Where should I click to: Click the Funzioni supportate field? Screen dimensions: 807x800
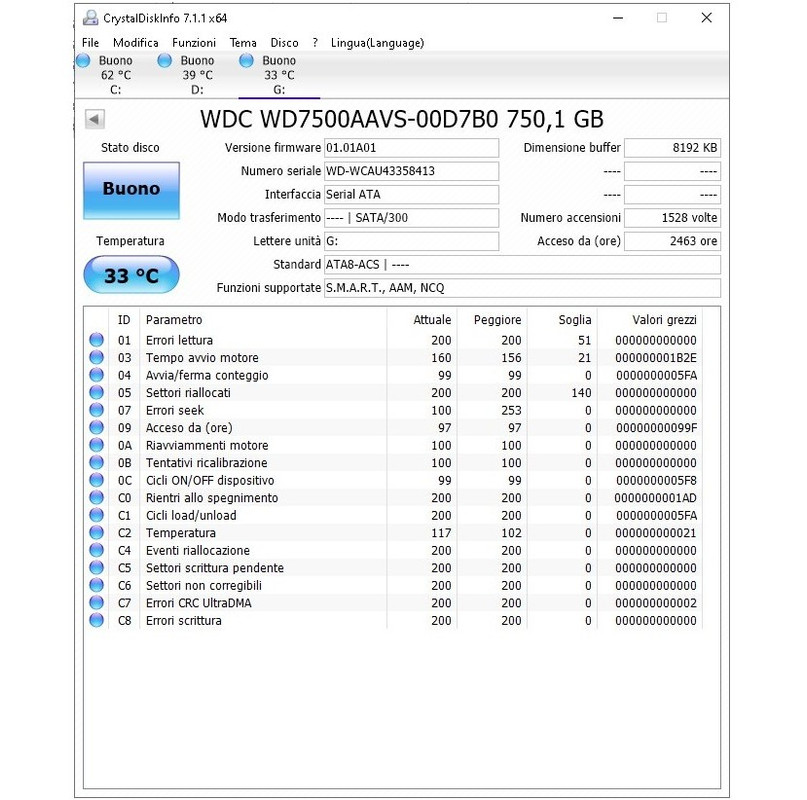pyautogui.click(x=522, y=288)
